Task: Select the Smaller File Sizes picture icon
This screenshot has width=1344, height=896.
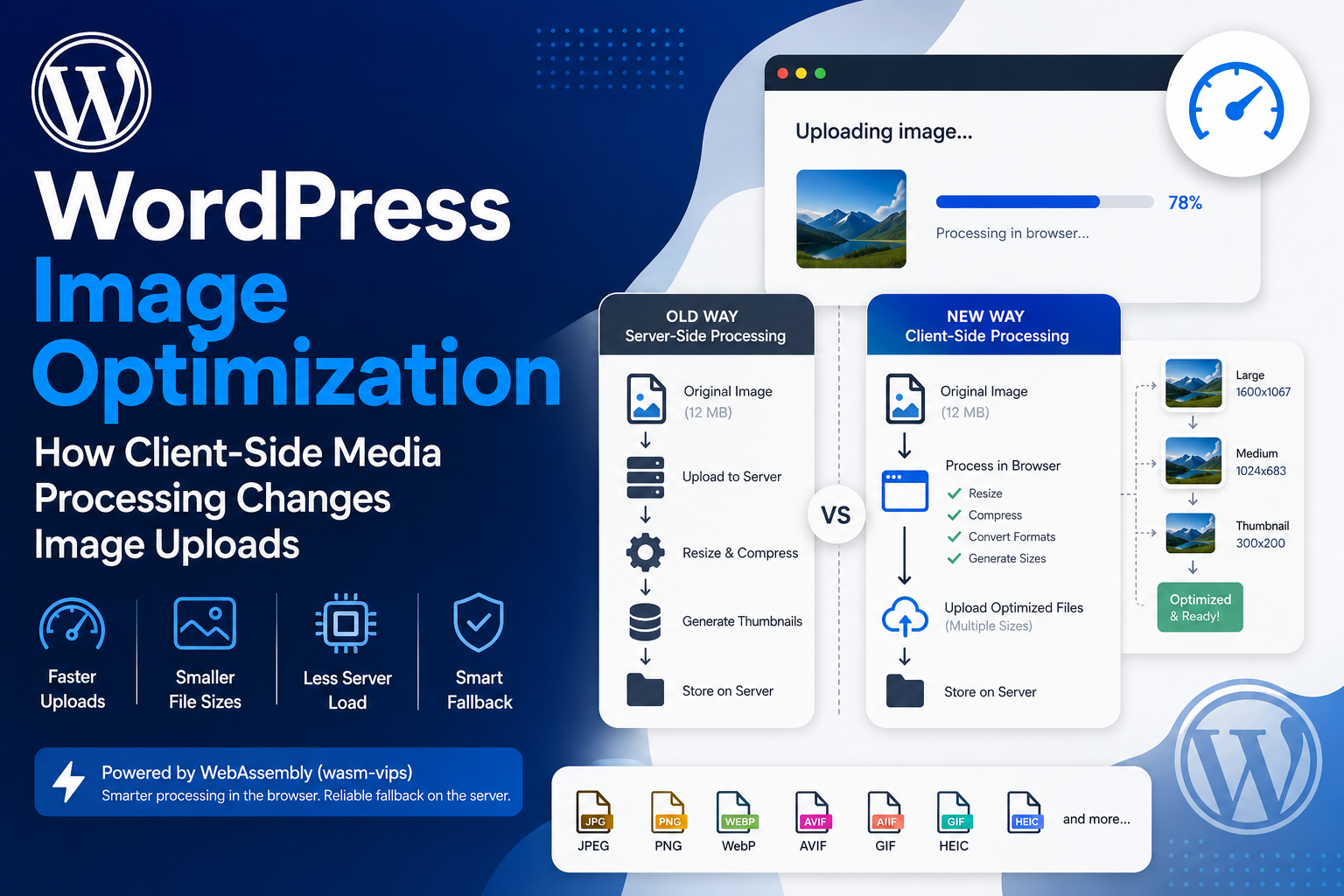Action: [205, 623]
